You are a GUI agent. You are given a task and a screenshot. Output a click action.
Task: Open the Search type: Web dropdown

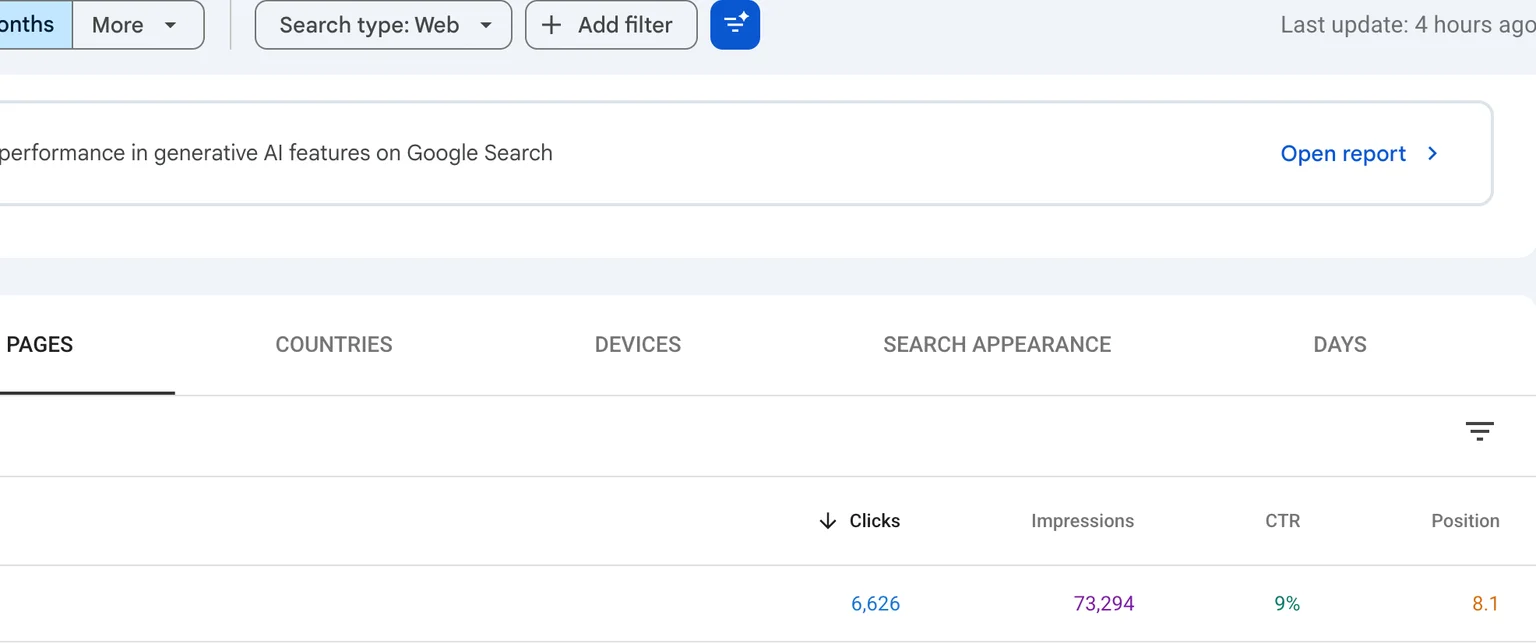[383, 25]
